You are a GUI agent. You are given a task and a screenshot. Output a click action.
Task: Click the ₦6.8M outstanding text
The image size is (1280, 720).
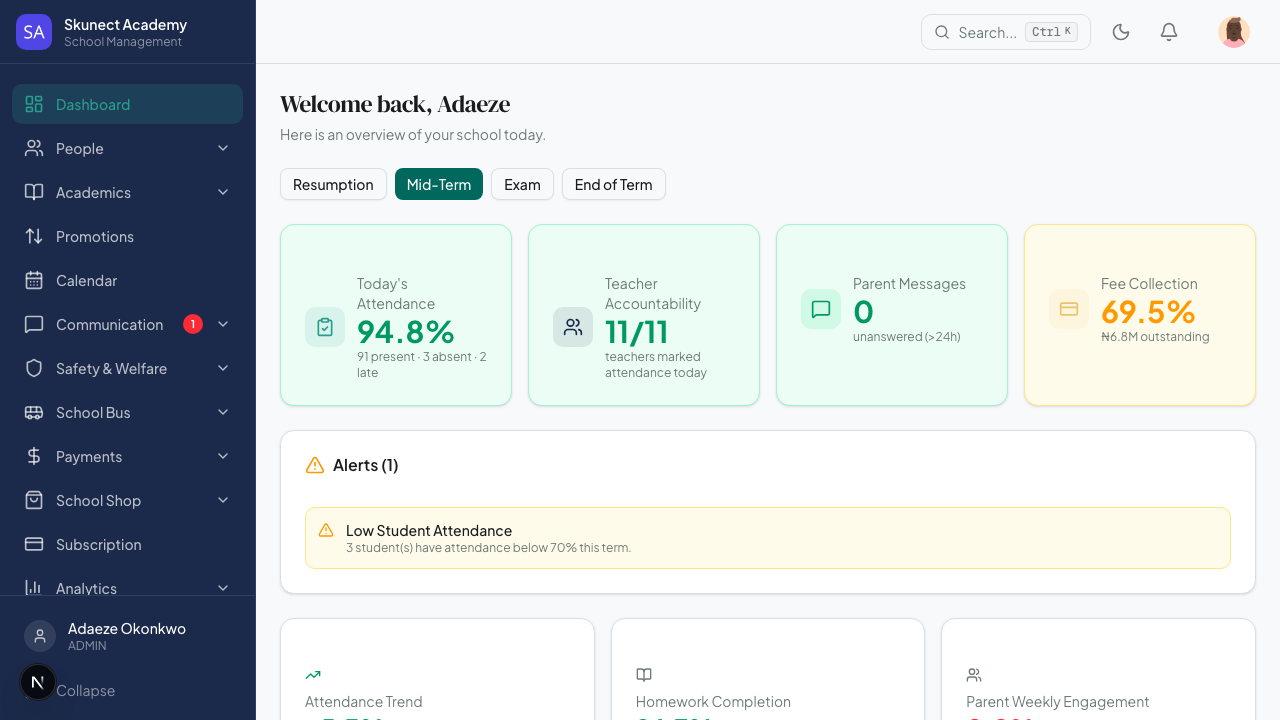coord(1155,337)
